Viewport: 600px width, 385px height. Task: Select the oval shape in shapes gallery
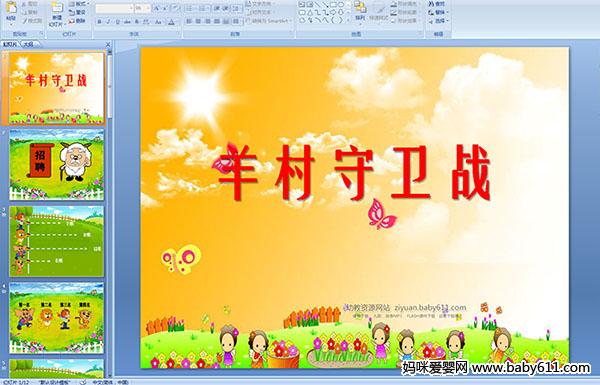[341, 5]
